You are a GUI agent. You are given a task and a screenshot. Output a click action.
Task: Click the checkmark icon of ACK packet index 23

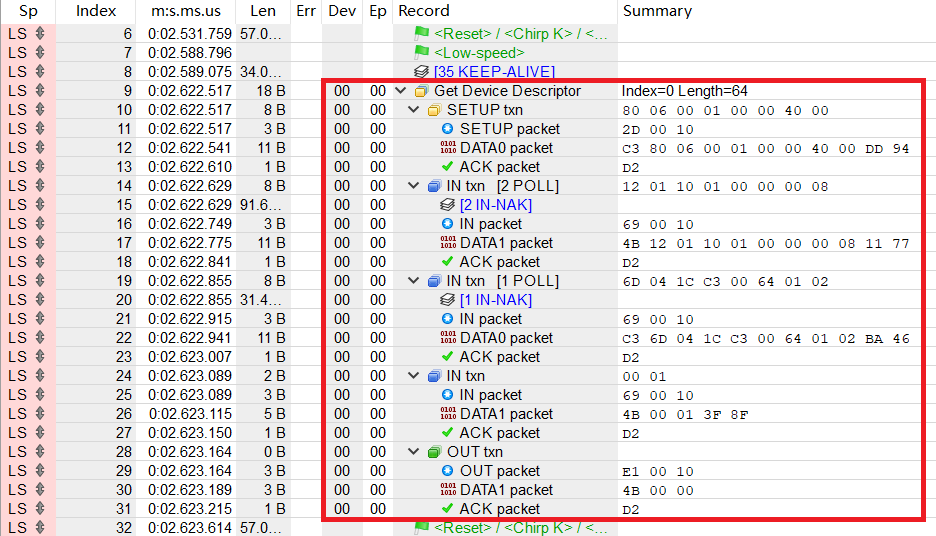pyautogui.click(x=447, y=356)
